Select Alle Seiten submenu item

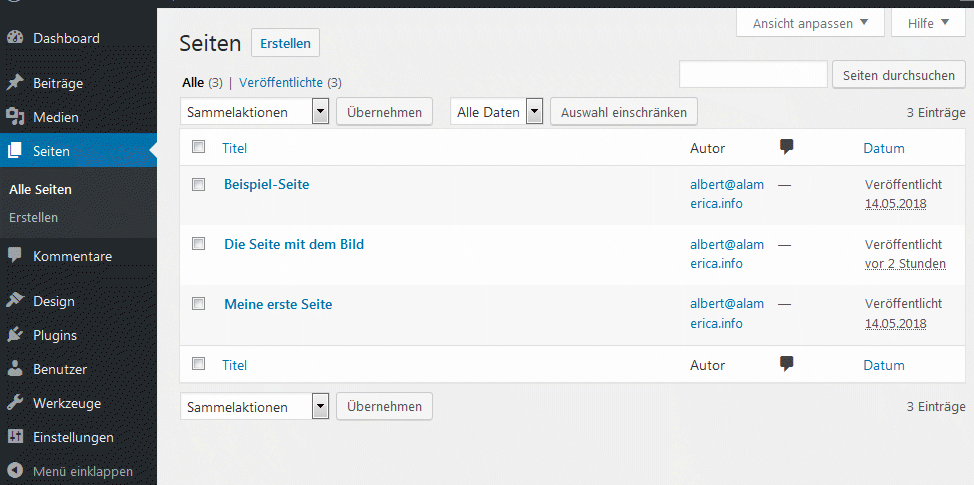(x=40, y=189)
